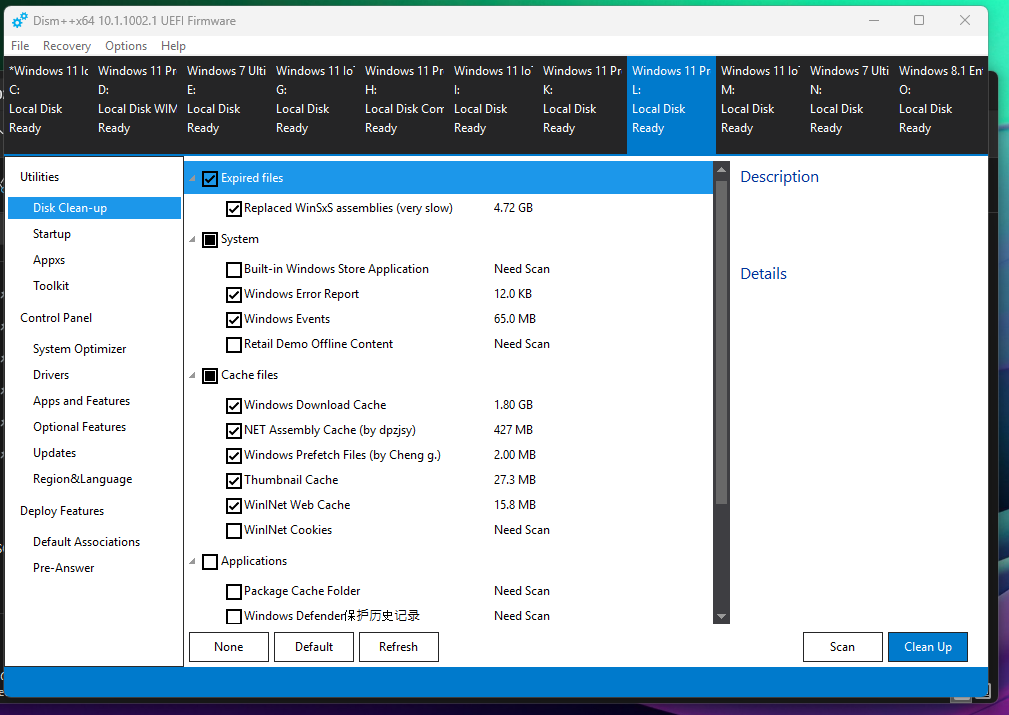
Task: Open Appxs in the sidebar
Action: pos(49,260)
